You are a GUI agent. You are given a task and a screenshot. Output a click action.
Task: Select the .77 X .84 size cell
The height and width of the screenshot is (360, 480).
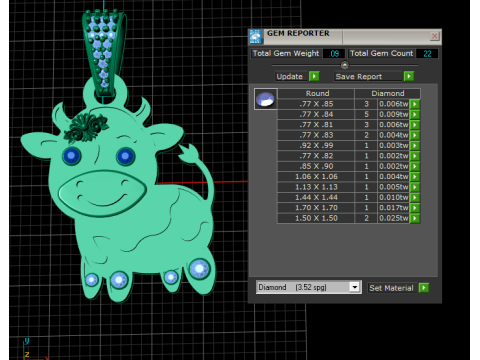pyautogui.click(x=316, y=114)
